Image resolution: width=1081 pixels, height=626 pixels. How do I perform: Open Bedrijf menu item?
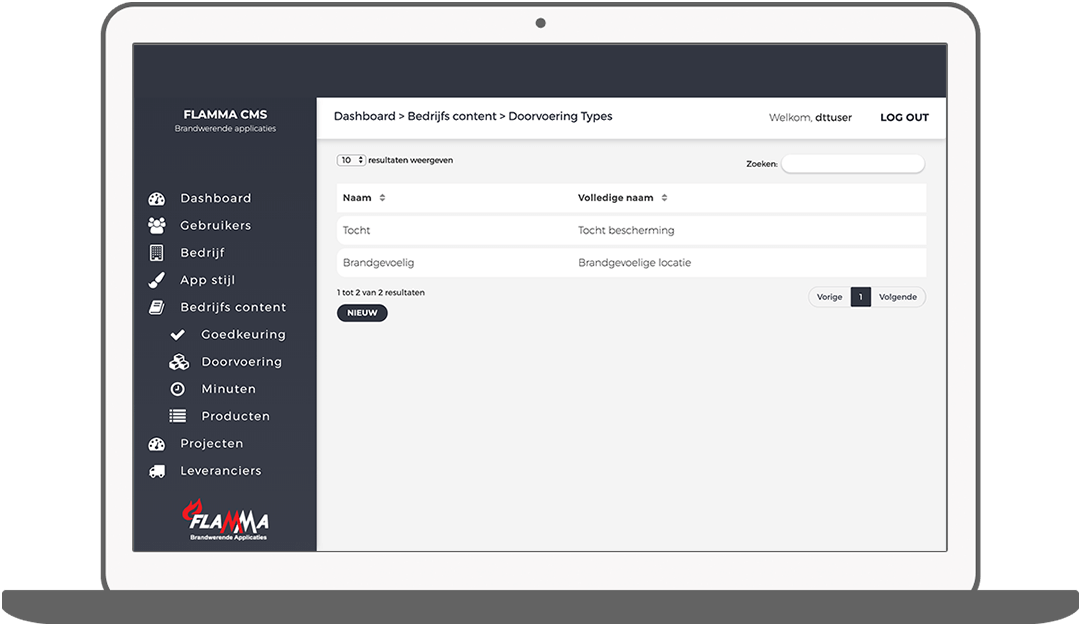coord(203,253)
